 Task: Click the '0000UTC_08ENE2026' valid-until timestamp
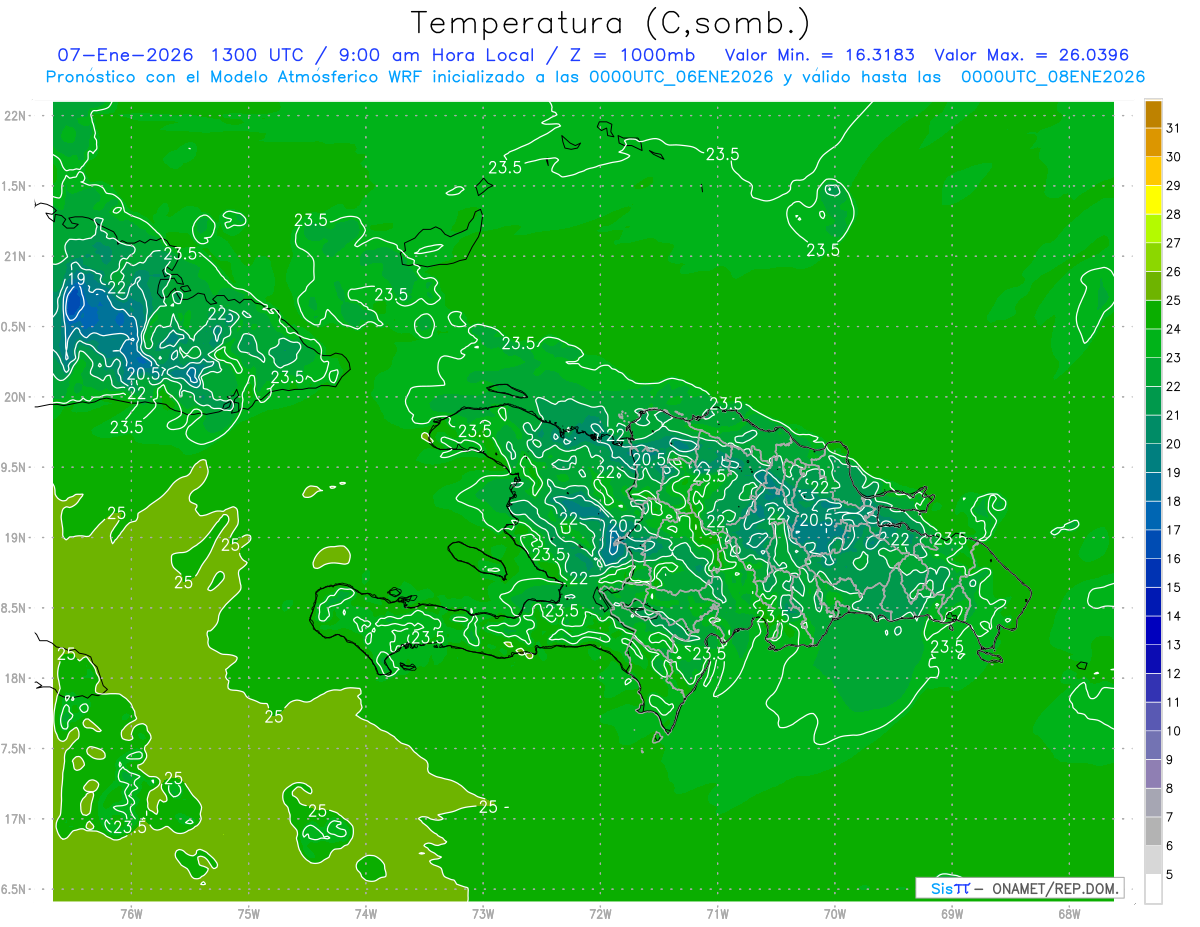point(1052,77)
